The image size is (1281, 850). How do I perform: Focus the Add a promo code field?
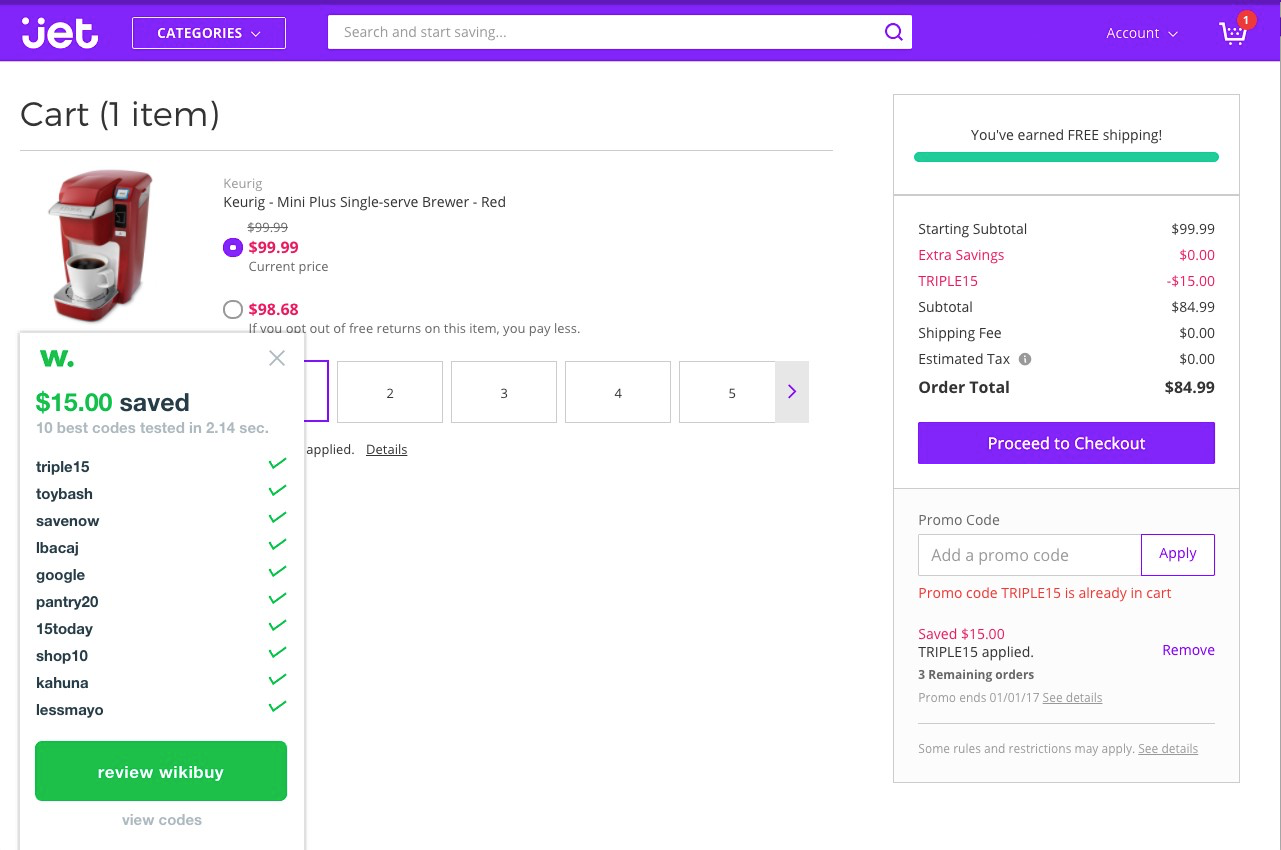click(1029, 555)
